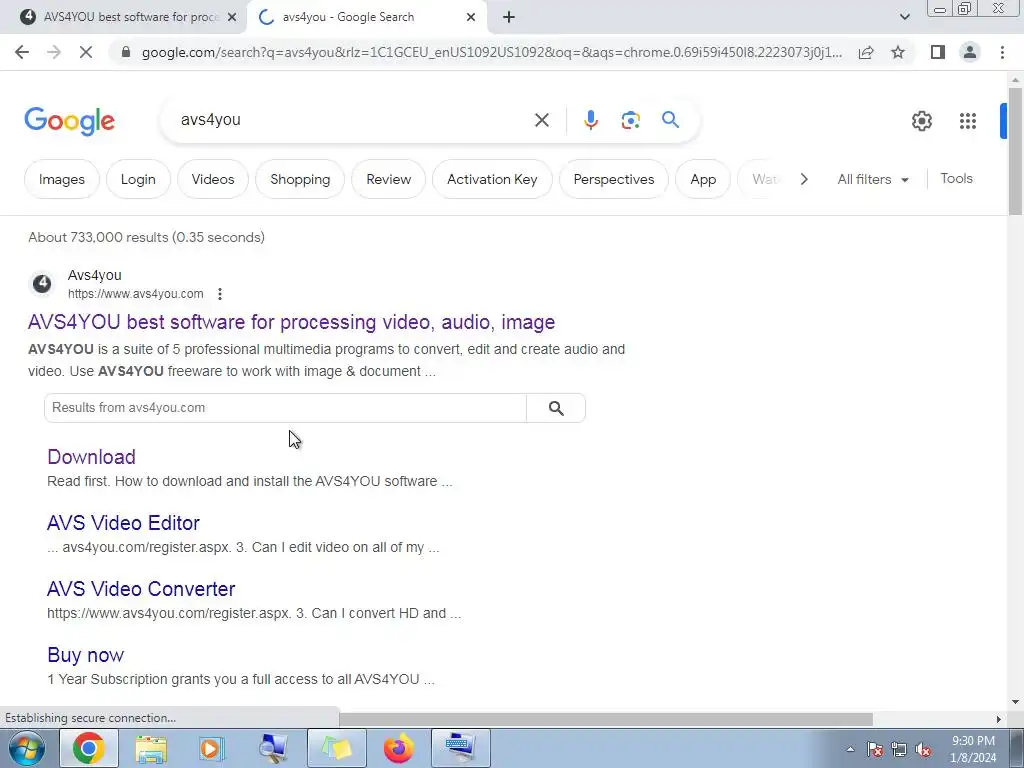The height and width of the screenshot is (768, 1024).
Task: Search by image with Google Lens icon
Action: [x=630, y=120]
